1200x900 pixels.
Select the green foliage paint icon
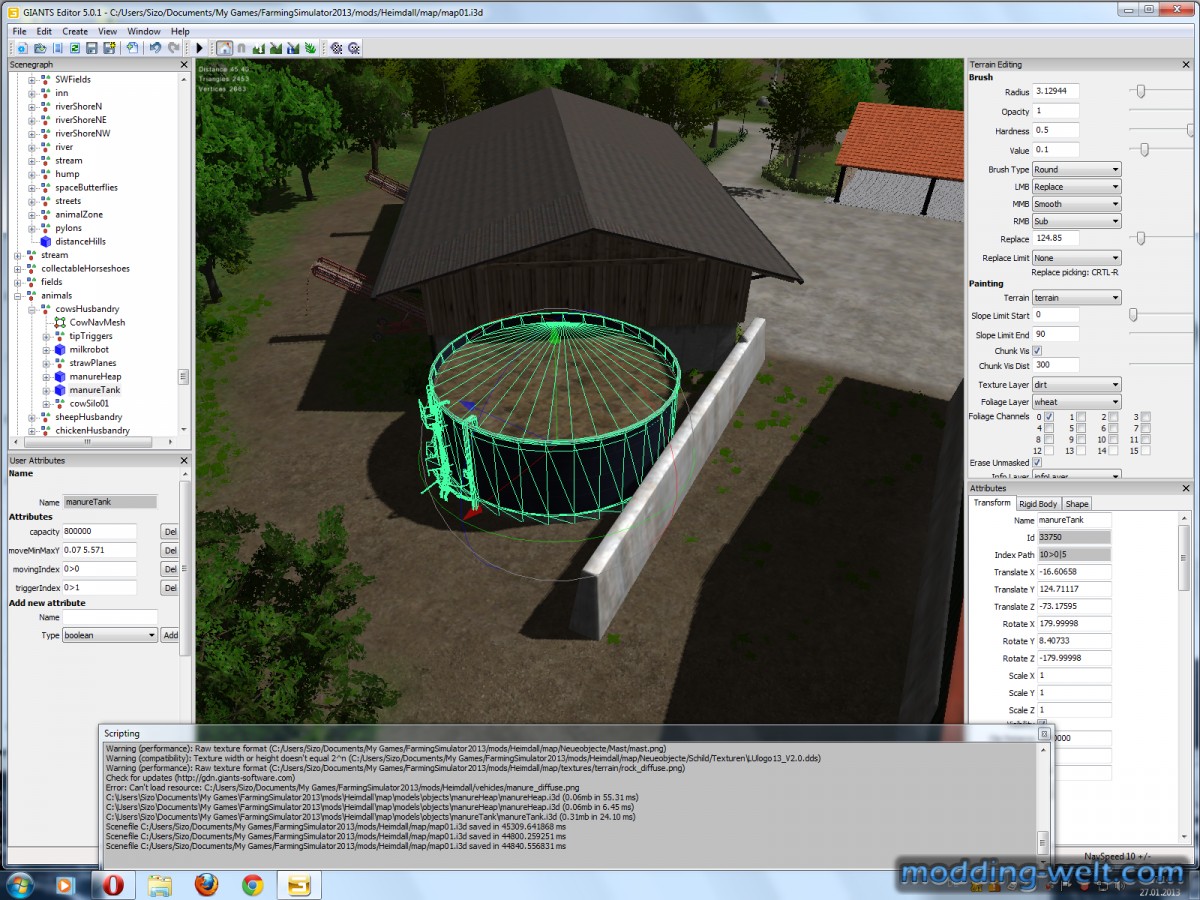311,48
